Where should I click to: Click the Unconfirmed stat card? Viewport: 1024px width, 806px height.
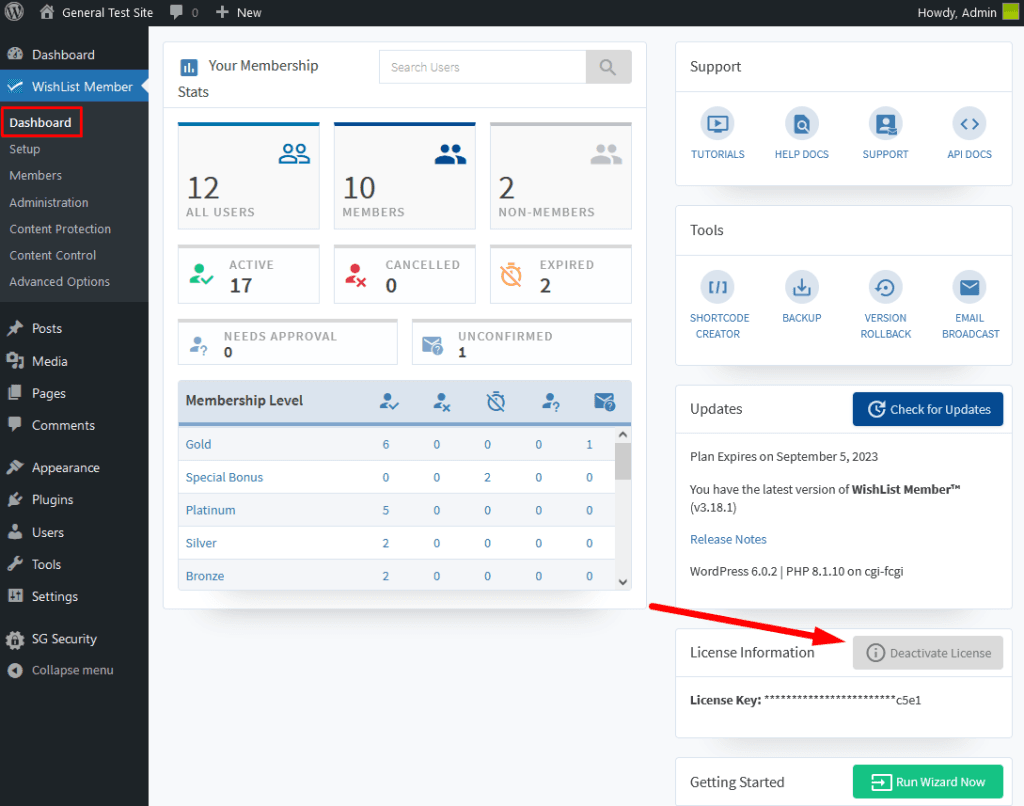click(x=521, y=342)
